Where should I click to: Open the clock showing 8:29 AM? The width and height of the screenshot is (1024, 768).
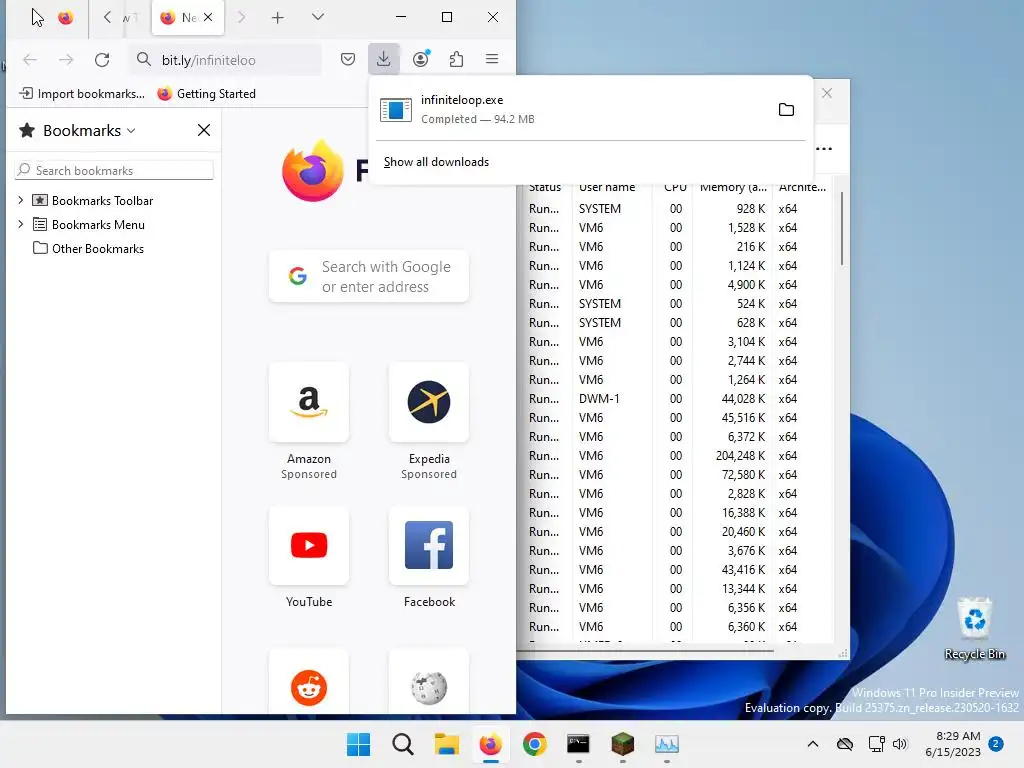[x=953, y=744]
